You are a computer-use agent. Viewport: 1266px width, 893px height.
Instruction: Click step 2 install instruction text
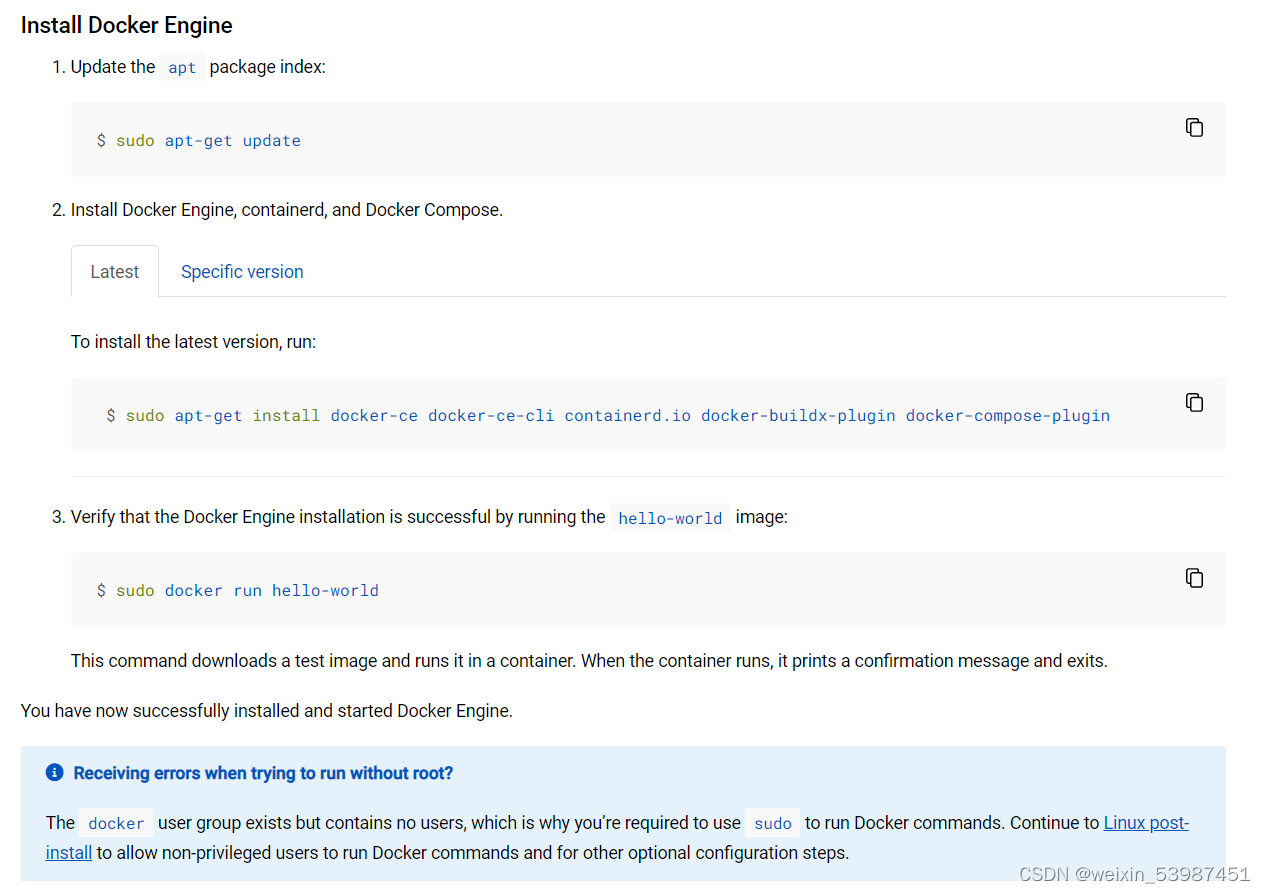click(x=287, y=209)
